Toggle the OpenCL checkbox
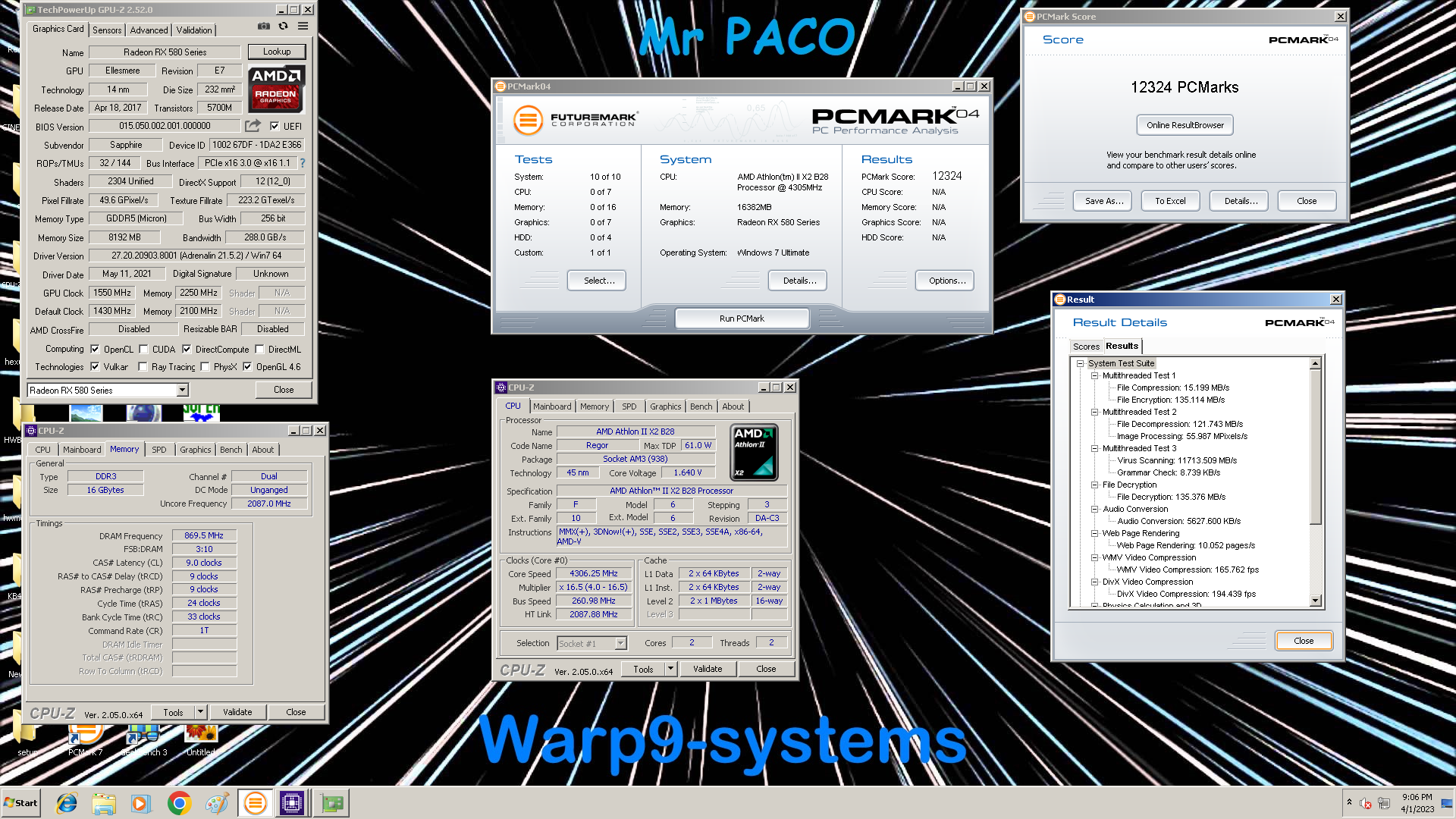 coord(95,350)
